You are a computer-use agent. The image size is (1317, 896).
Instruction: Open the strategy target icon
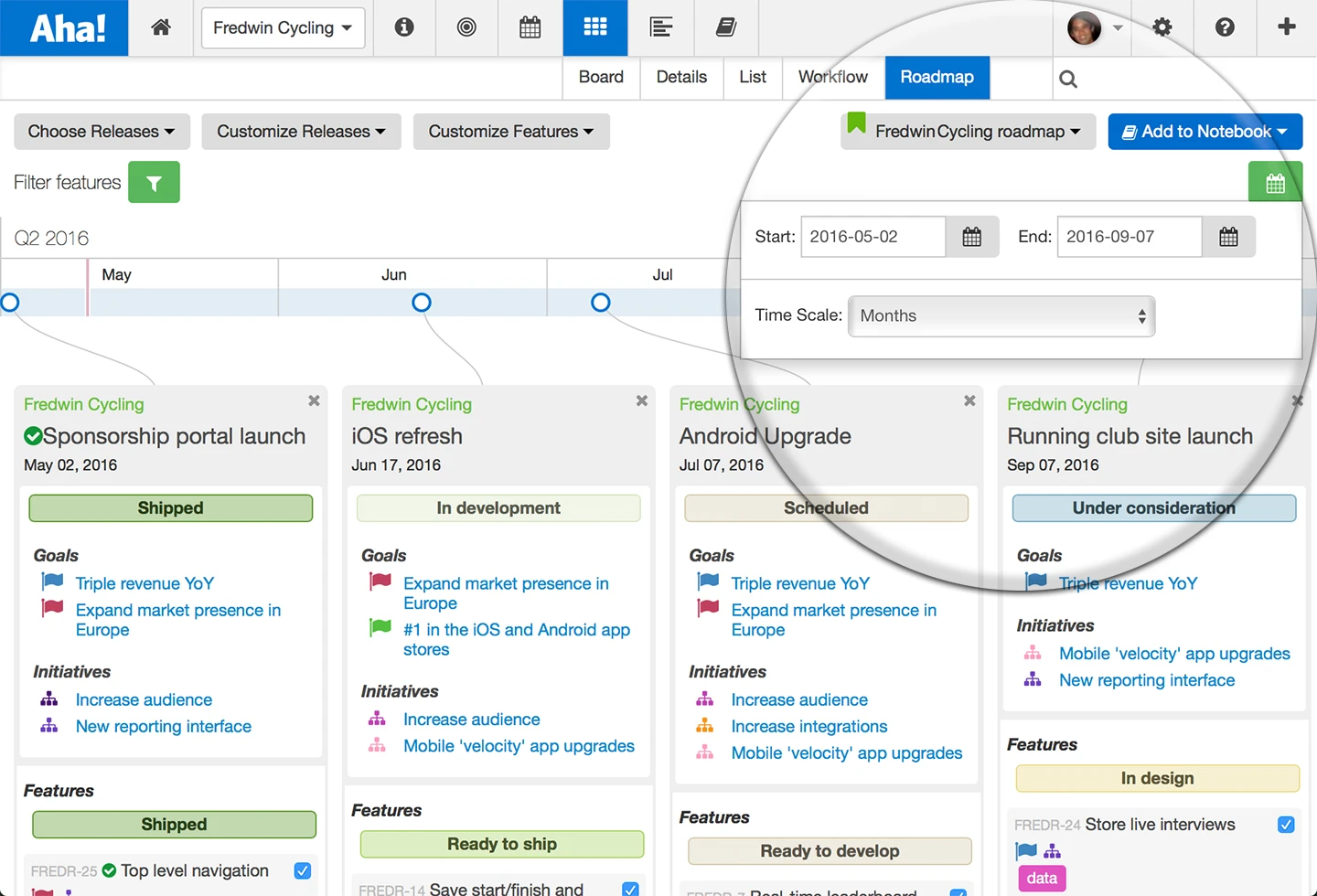tap(466, 27)
